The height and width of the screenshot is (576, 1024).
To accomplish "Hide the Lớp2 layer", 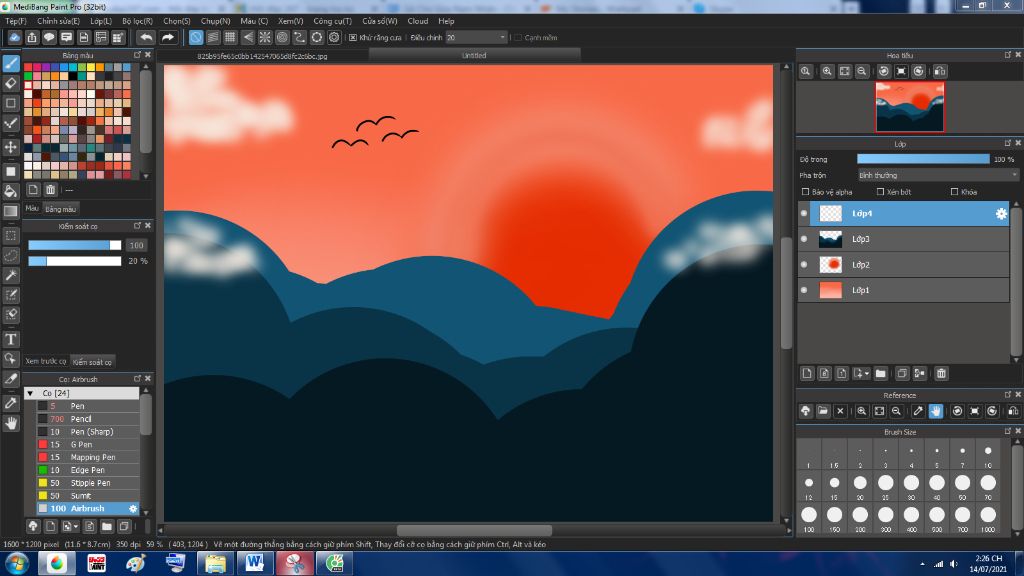I will 804,264.
